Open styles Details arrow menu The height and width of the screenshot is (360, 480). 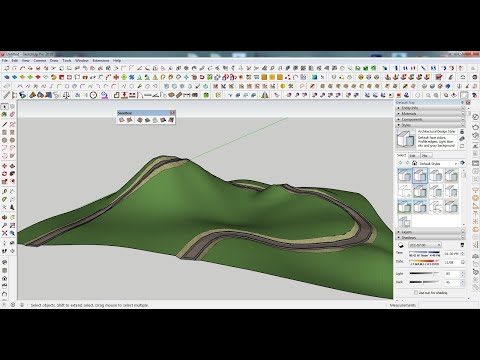462,163
